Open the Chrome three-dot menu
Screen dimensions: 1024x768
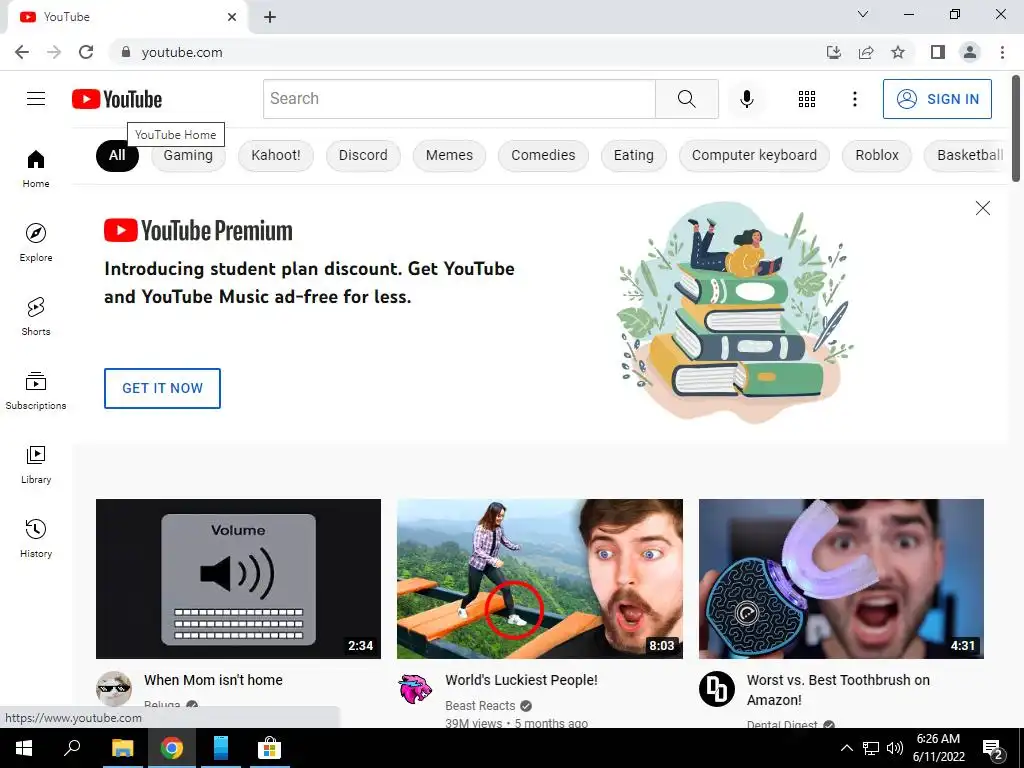(1002, 52)
